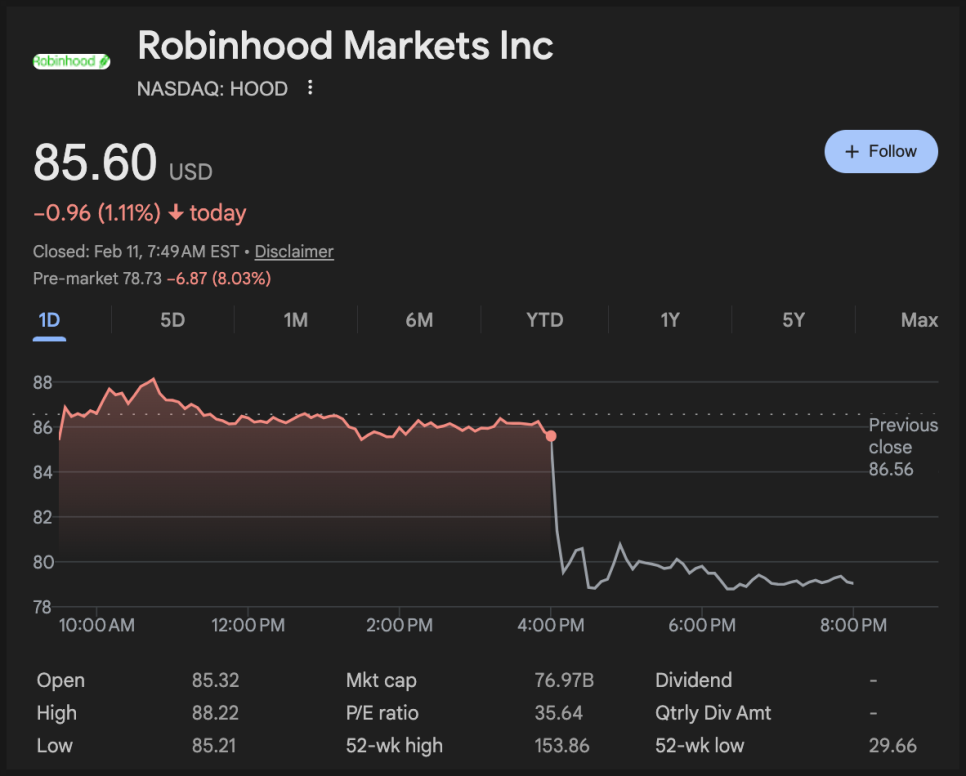Select the Max time range tab
The width and height of the screenshot is (966, 776).
(x=919, y=320)
